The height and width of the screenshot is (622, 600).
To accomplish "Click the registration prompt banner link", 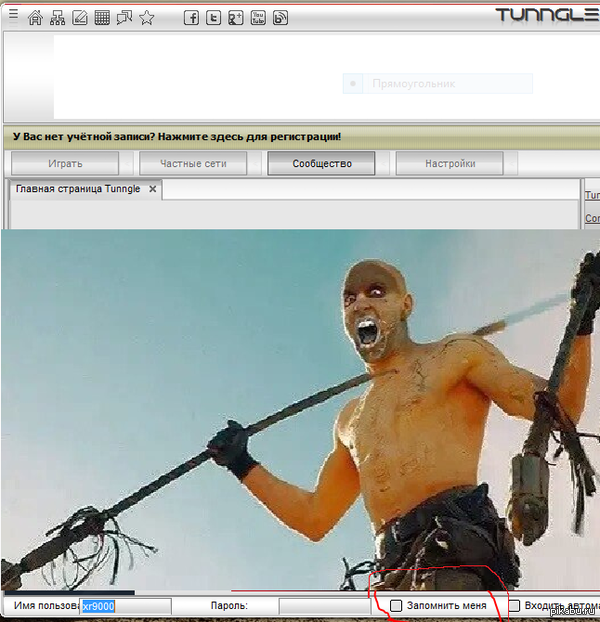I will click(177, 136).
